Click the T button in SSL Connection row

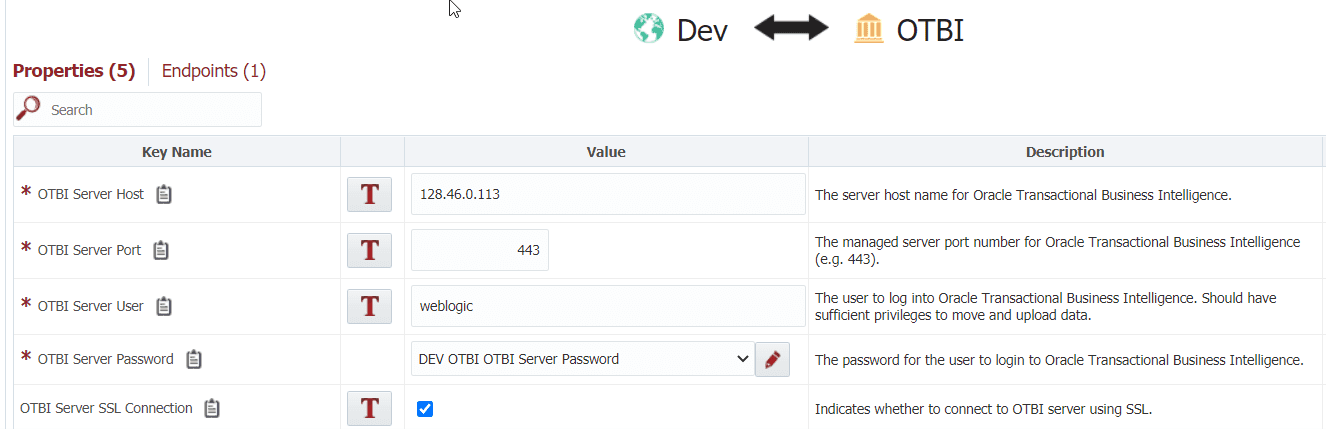(369, 408)
